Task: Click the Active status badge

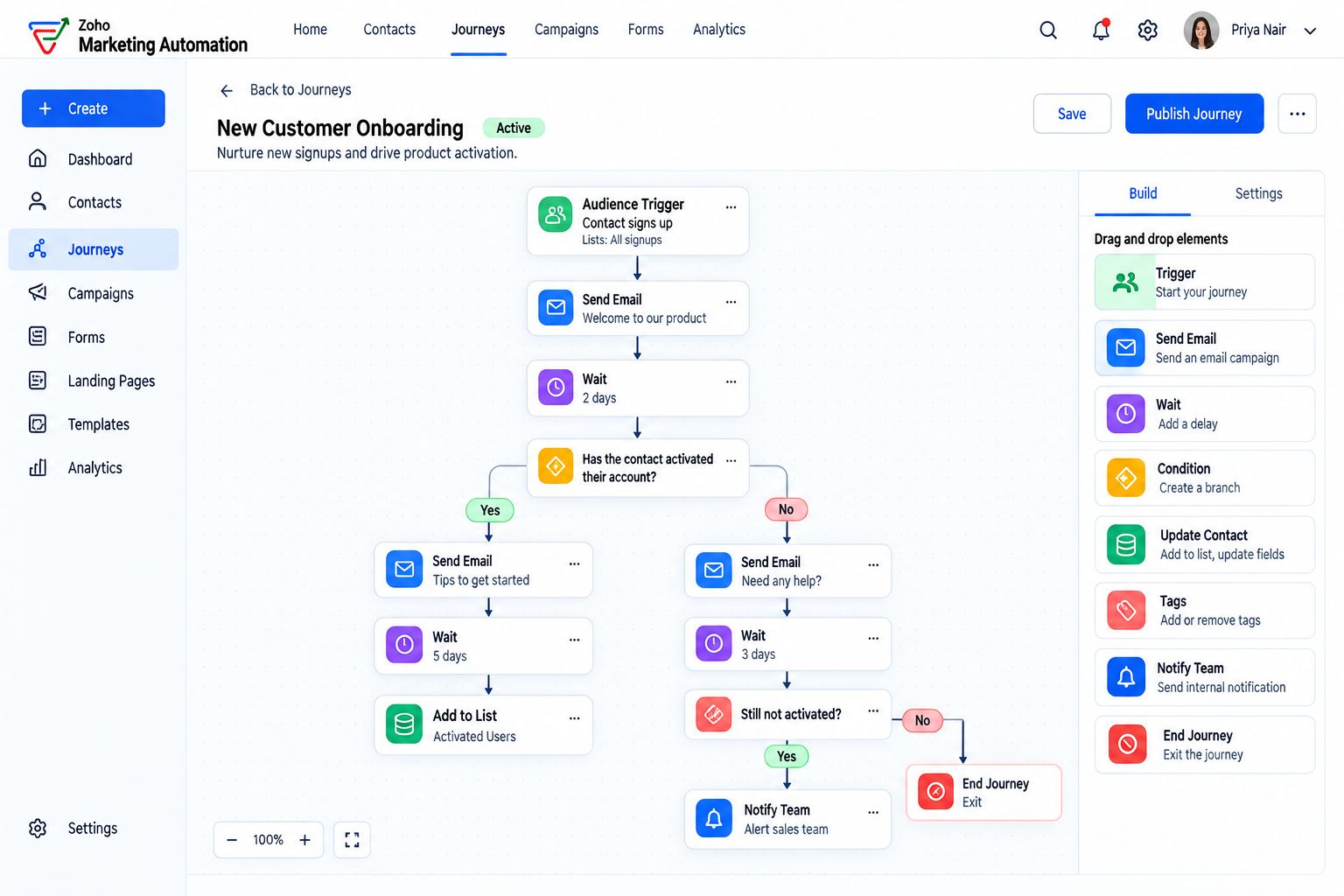Action: pyautogui.click(x=514, y=129)
